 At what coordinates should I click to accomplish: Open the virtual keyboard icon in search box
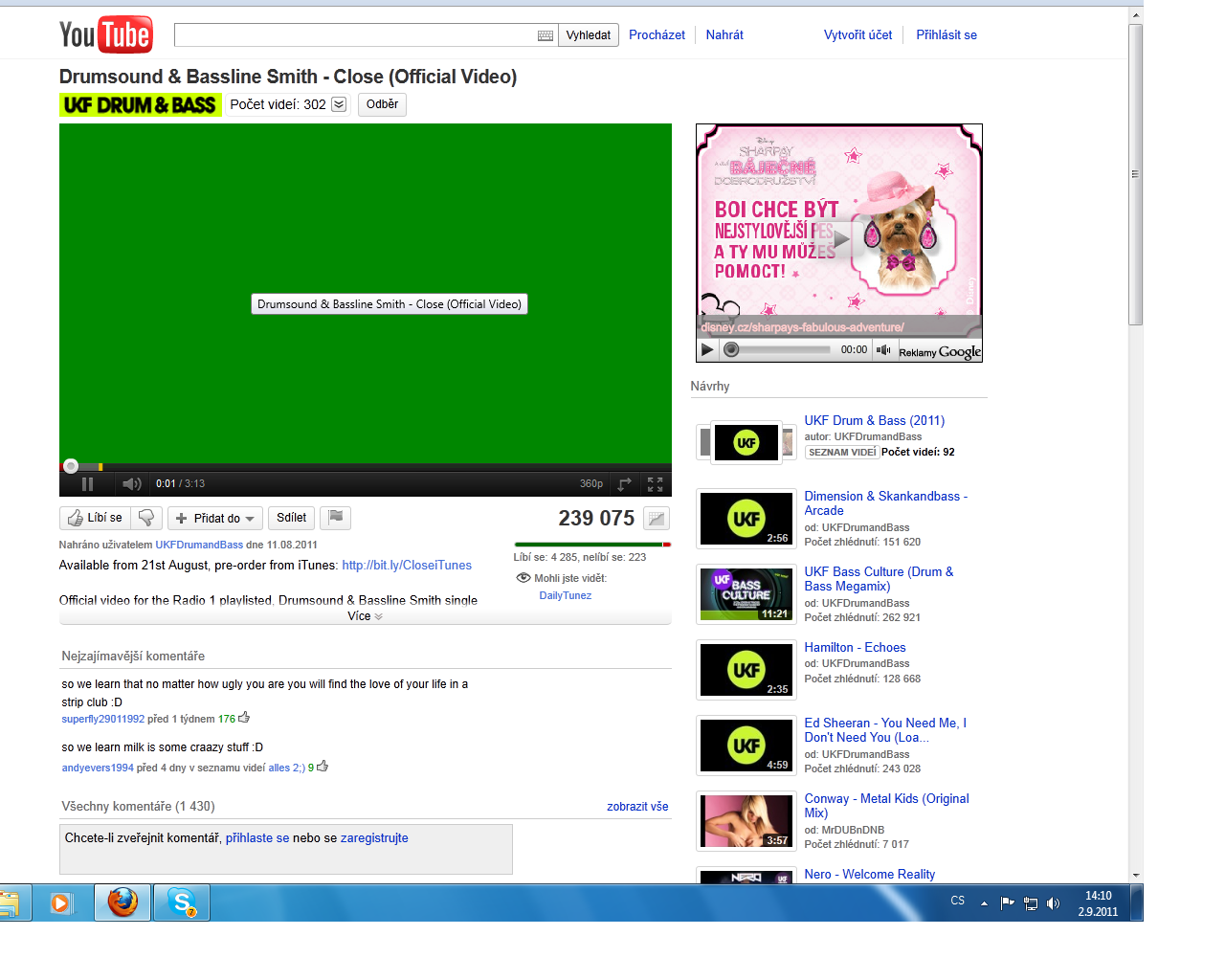pos(546,35)
